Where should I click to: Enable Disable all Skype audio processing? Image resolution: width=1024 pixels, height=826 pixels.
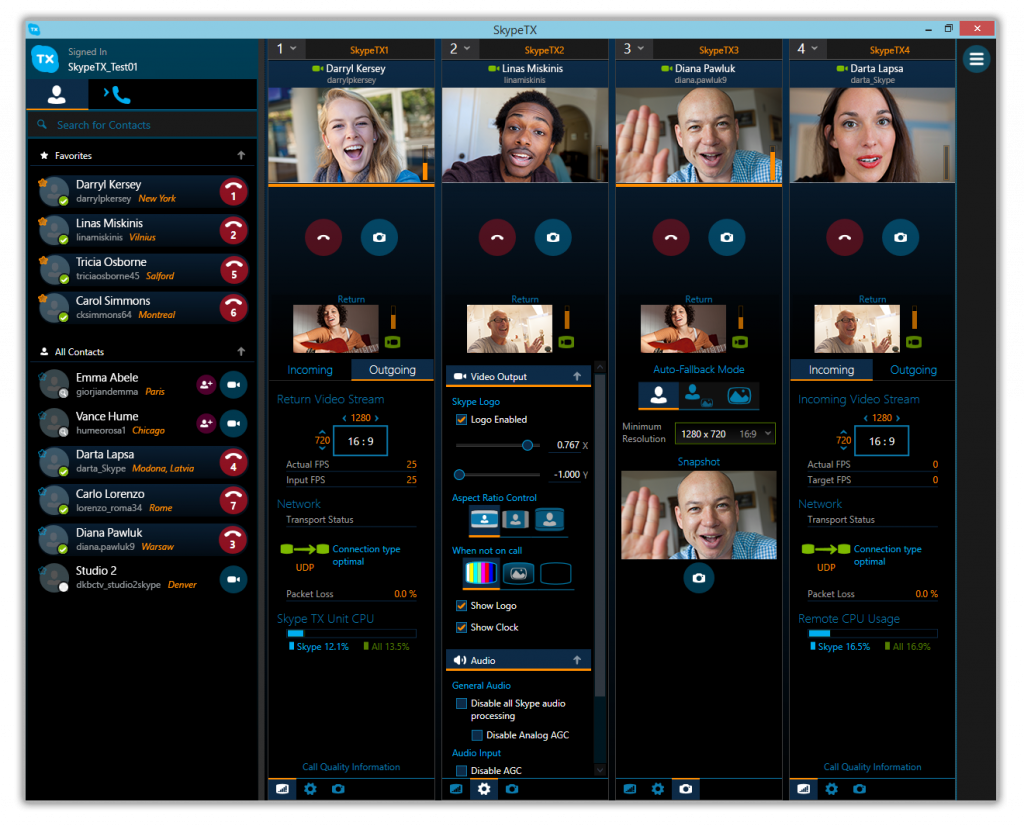tap(461, 704)
